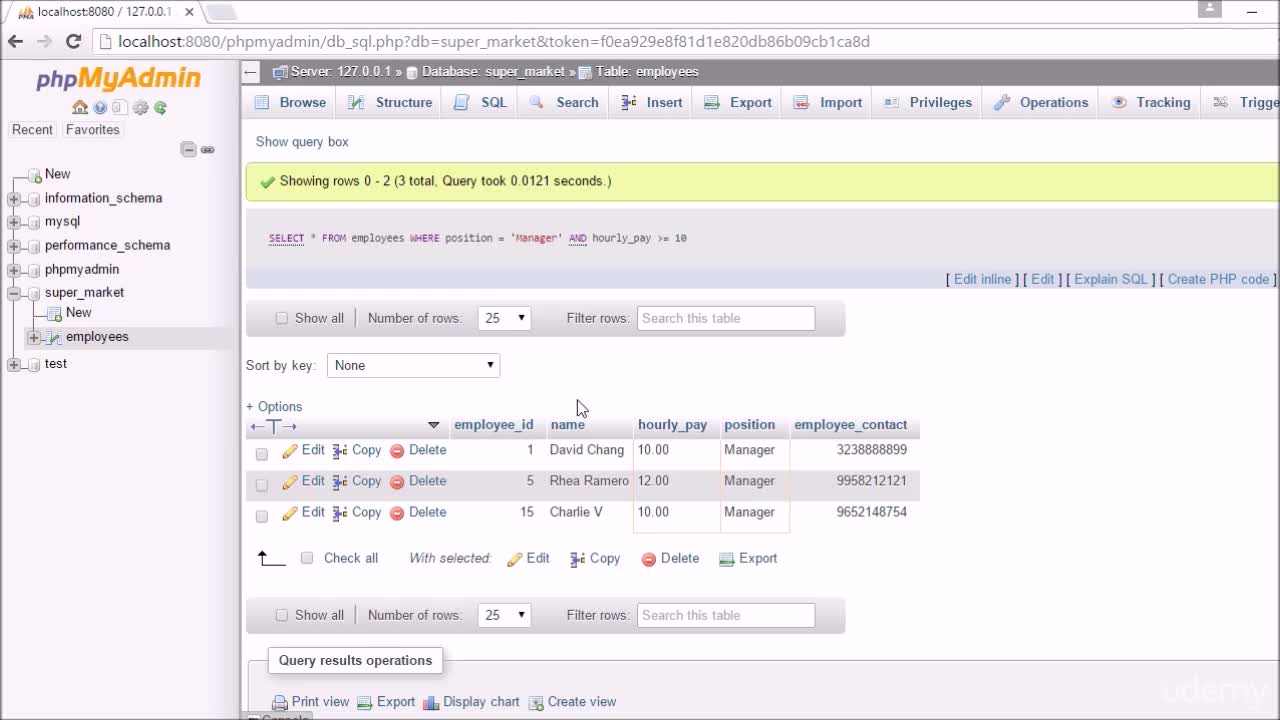Click the link with main panel icon
Image resolution: width=1280 pixels, height=720 pixels.
208,150
